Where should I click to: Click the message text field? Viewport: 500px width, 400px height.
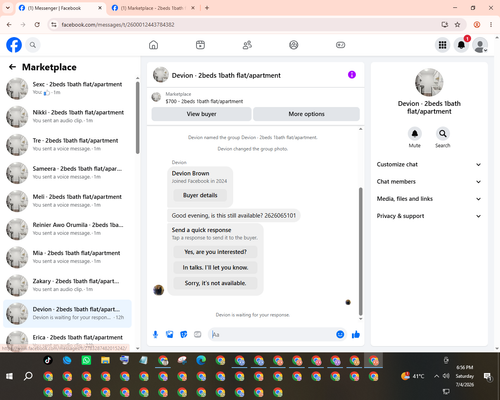272,334
